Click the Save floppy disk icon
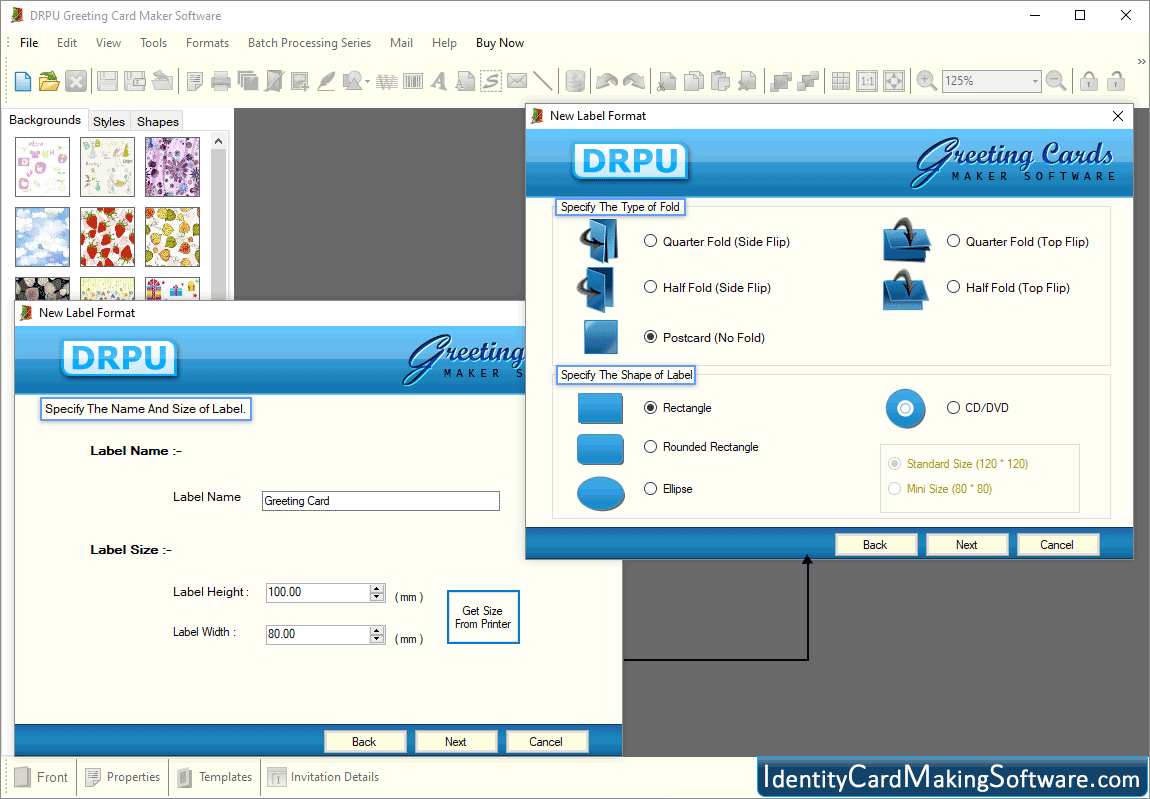This screenshot has width=1150, height=799. coord(107,81)
